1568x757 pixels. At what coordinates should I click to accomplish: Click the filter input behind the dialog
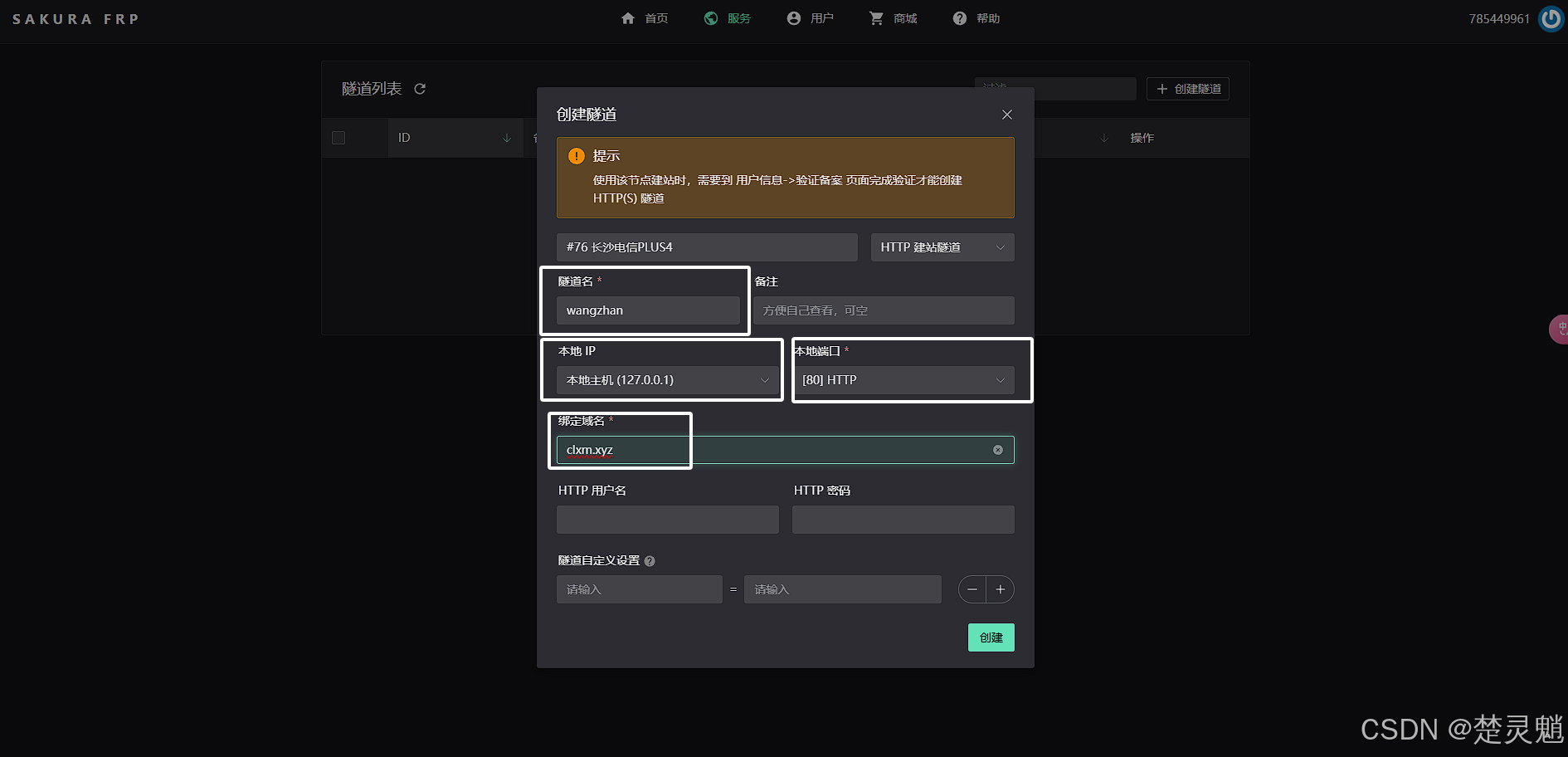tap(1055, 89)
